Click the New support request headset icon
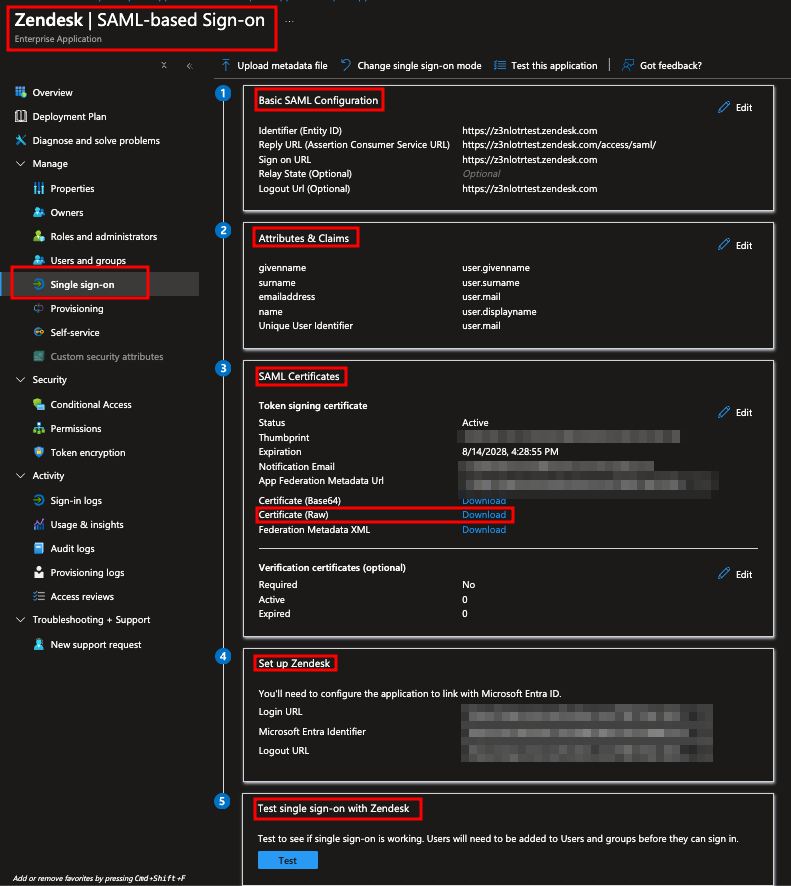 coord(39,644)
